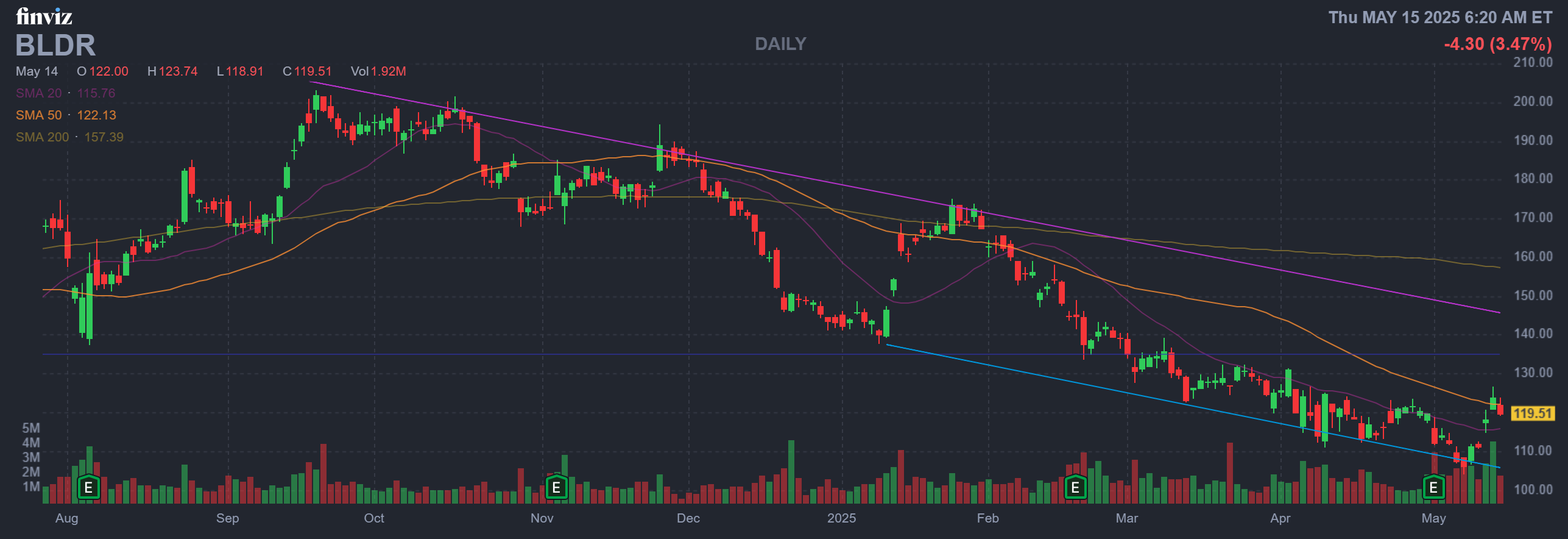Viewport: 1568px width, 539px height.
Task: Click the Apr label on the time axis
Action: click(x=1280, y=518)
